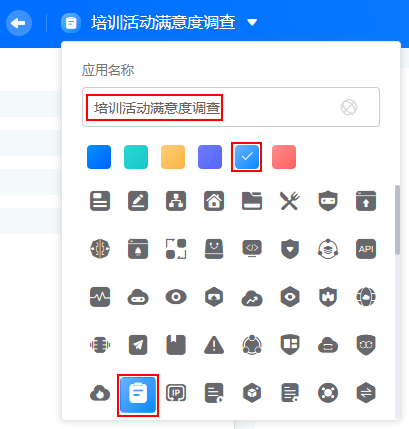Select the fork and knife icon
The image size is (409, 429).
point(290,201)
